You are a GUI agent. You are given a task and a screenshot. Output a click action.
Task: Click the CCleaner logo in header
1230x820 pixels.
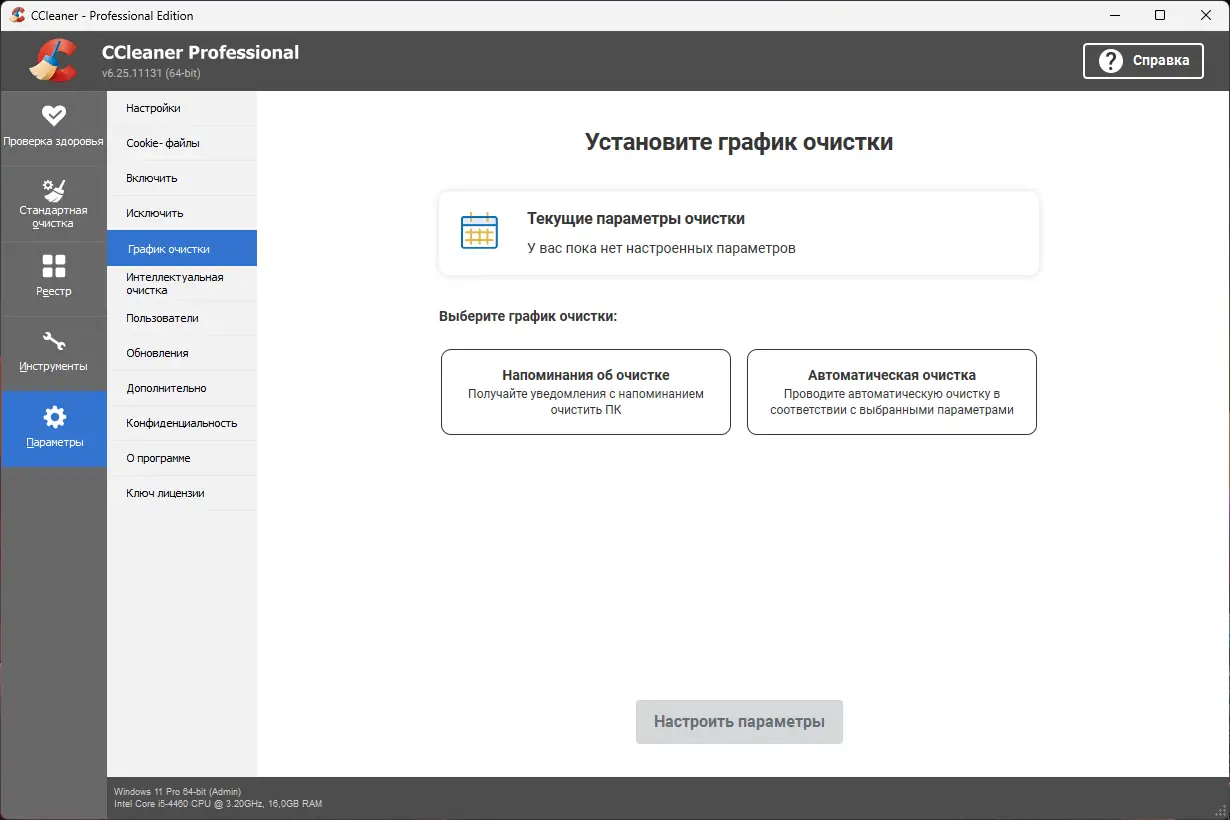53,60
